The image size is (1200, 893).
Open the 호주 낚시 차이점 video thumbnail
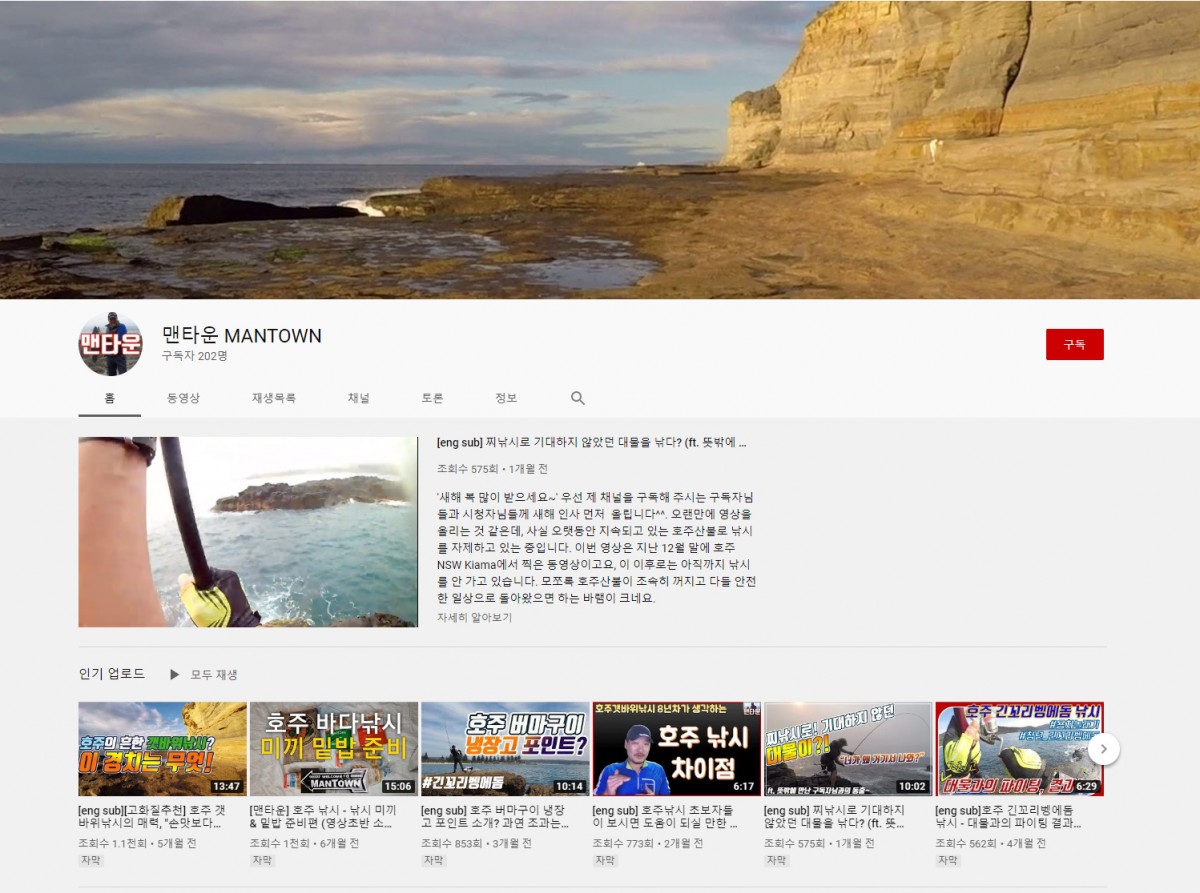coord(676,748)
